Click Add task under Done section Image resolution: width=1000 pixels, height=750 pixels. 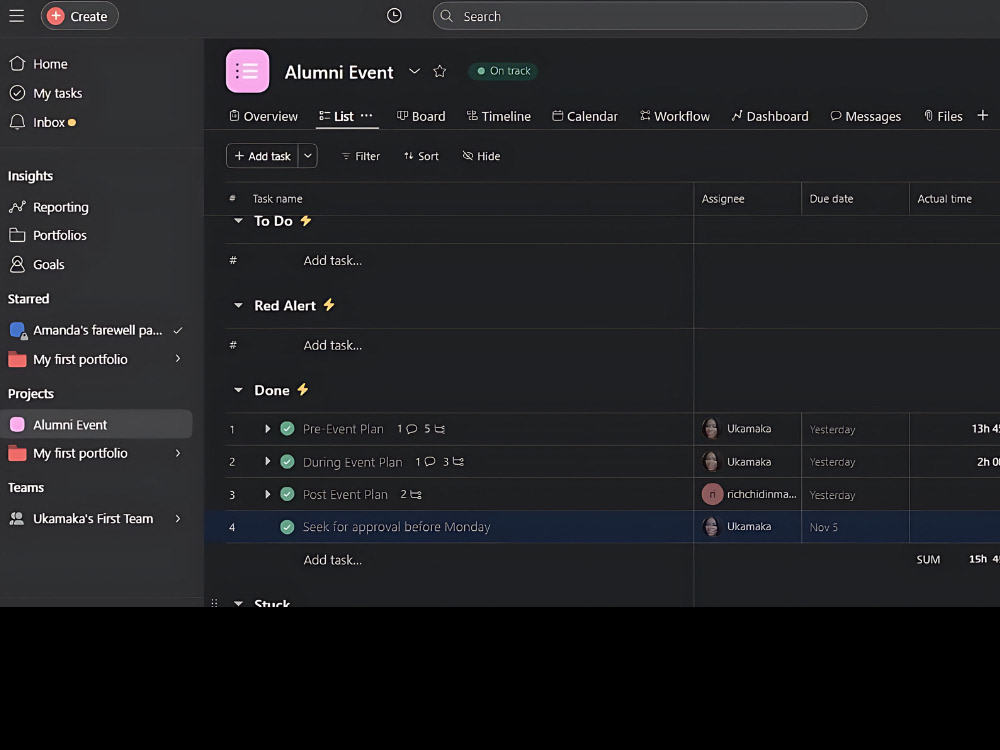(x=332, y=560)
